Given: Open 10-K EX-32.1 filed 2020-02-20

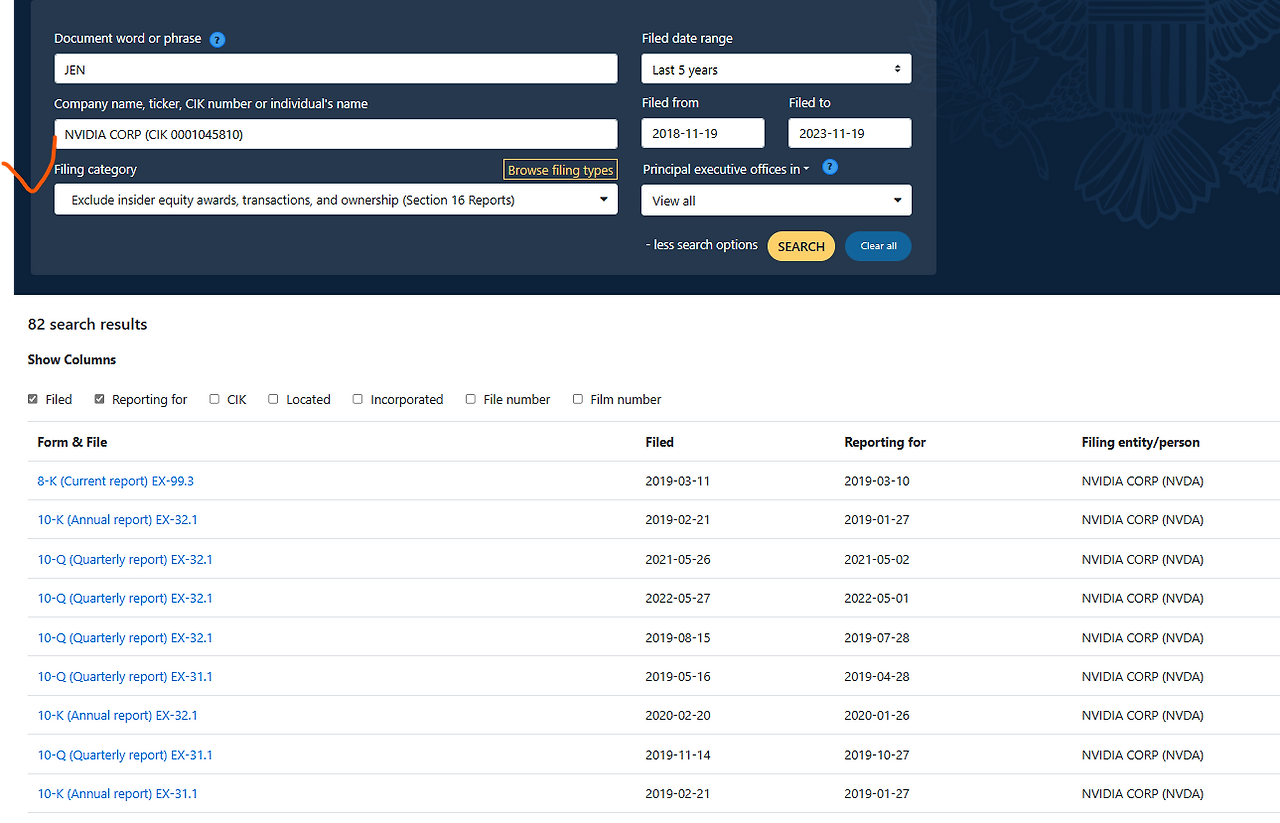Looking at the screenshot, I should 118,716.
